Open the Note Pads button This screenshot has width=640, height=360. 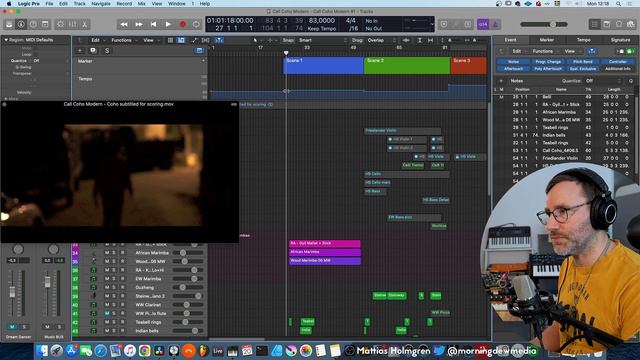click(607, 24)
